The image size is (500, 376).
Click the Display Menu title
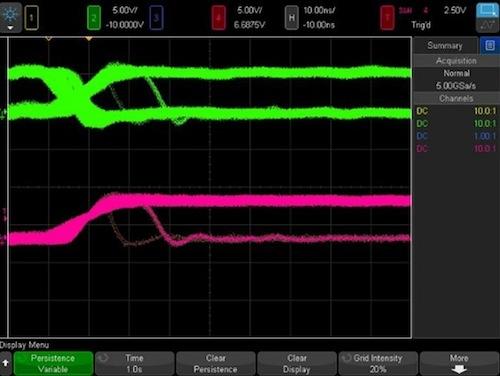25,345
